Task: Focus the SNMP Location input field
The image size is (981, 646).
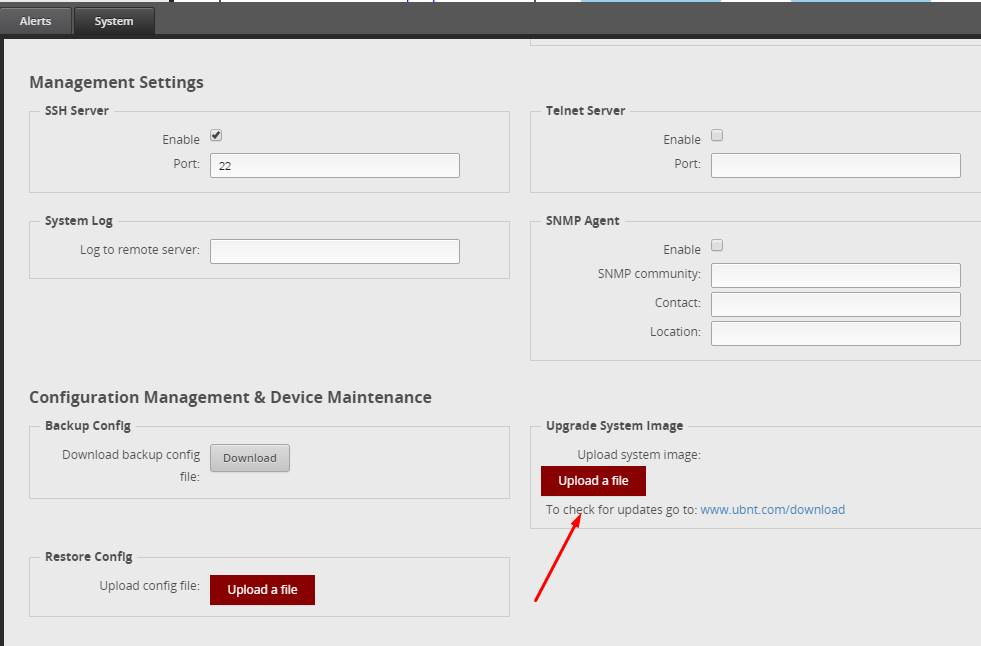Action: (835, 333)
